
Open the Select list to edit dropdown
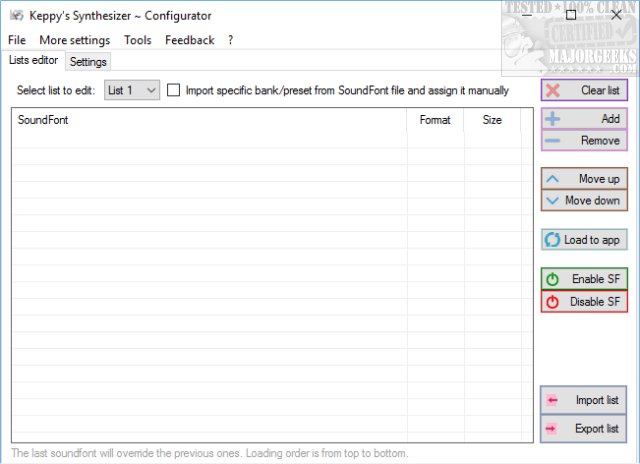132,90
